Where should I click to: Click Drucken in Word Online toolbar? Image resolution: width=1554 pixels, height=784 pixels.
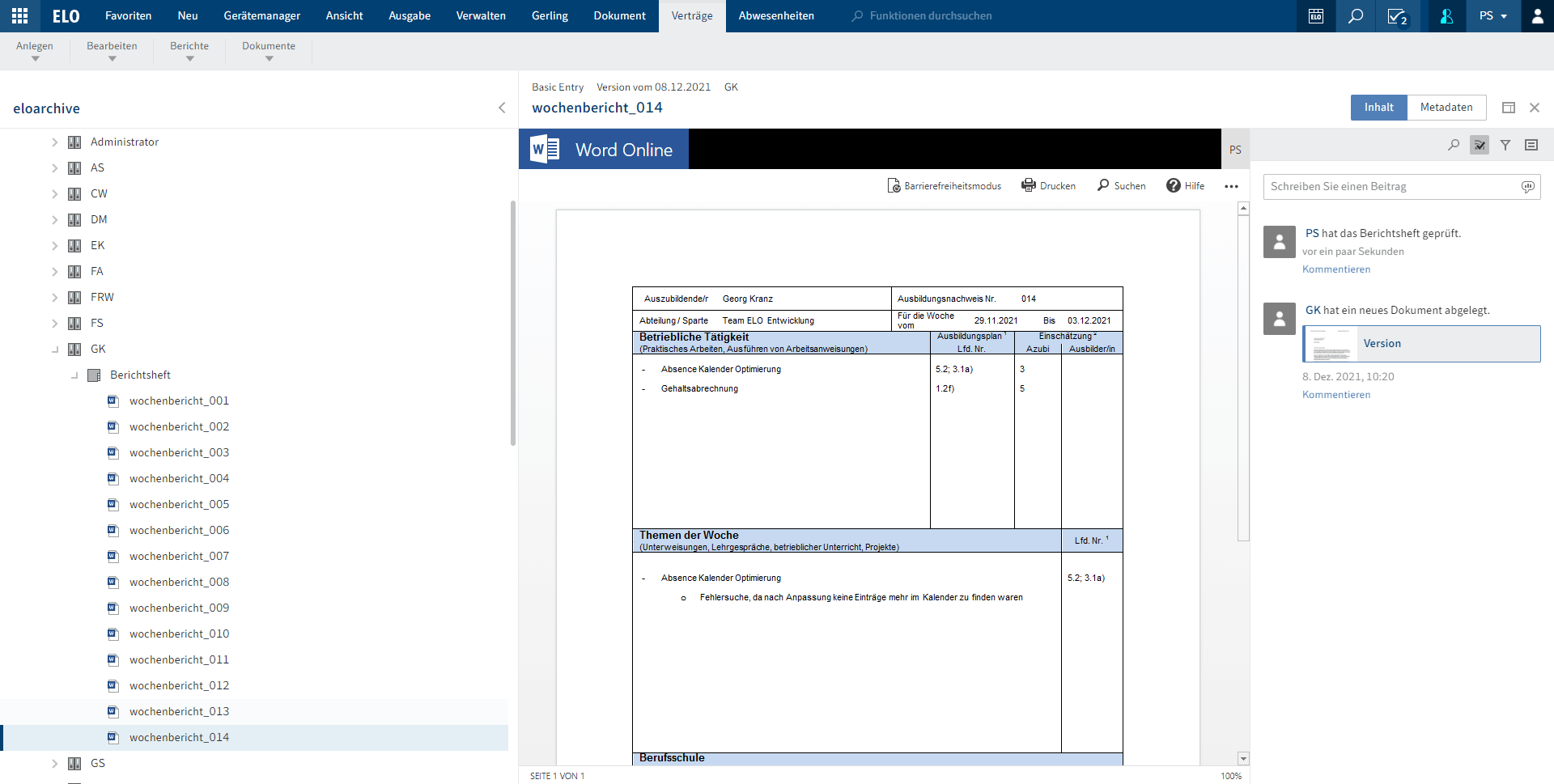tap(1049, 186)
